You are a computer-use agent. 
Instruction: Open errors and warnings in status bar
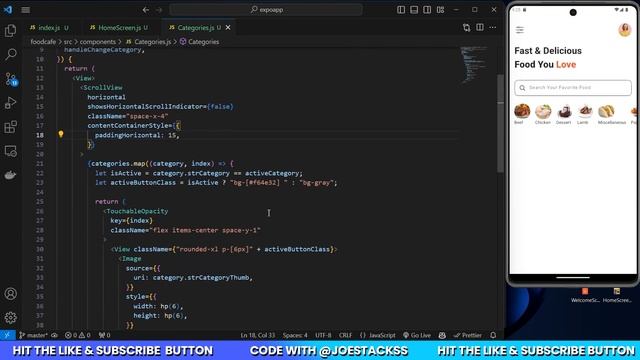click(78, 335)
